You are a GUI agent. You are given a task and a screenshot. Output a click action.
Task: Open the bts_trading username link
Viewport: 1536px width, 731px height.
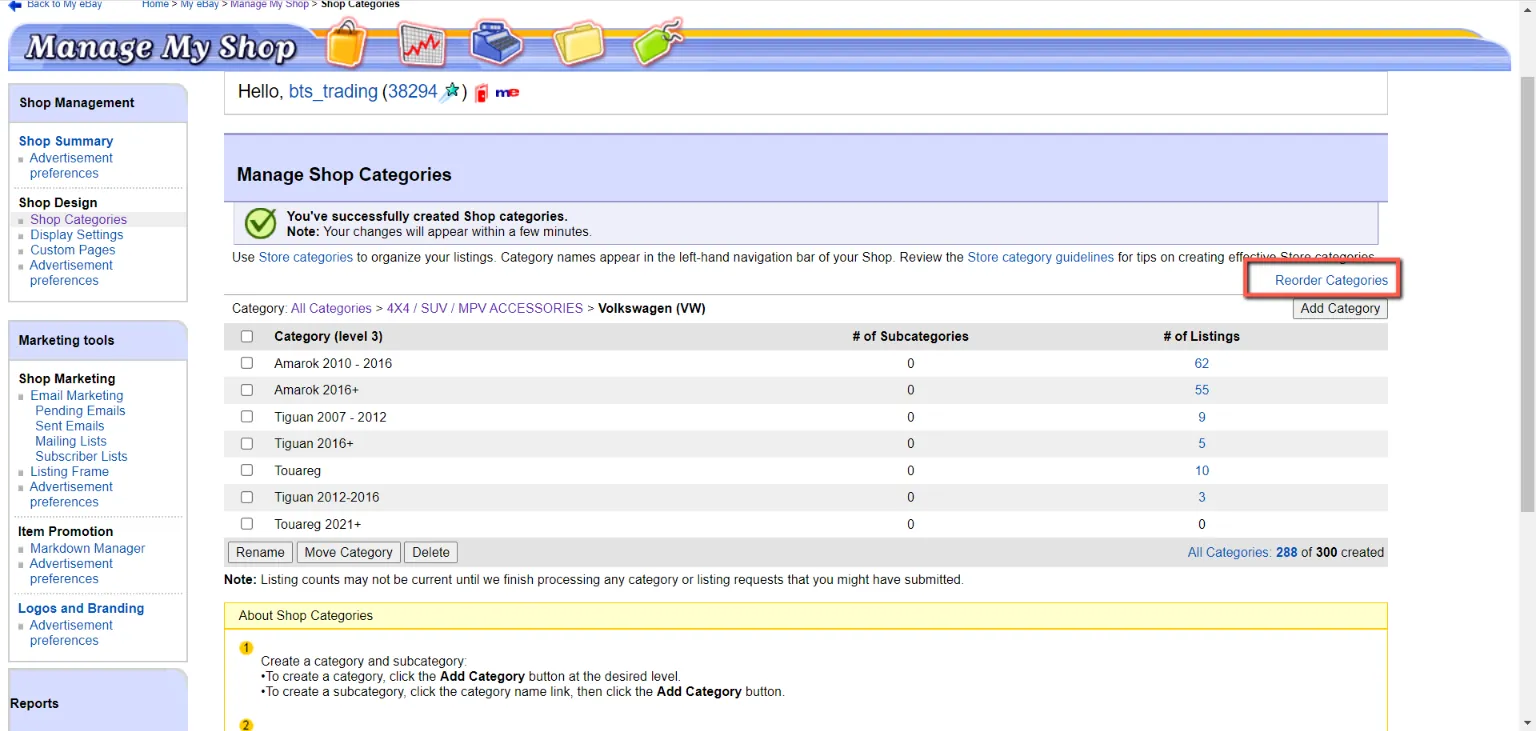click(x=333, y=92)
